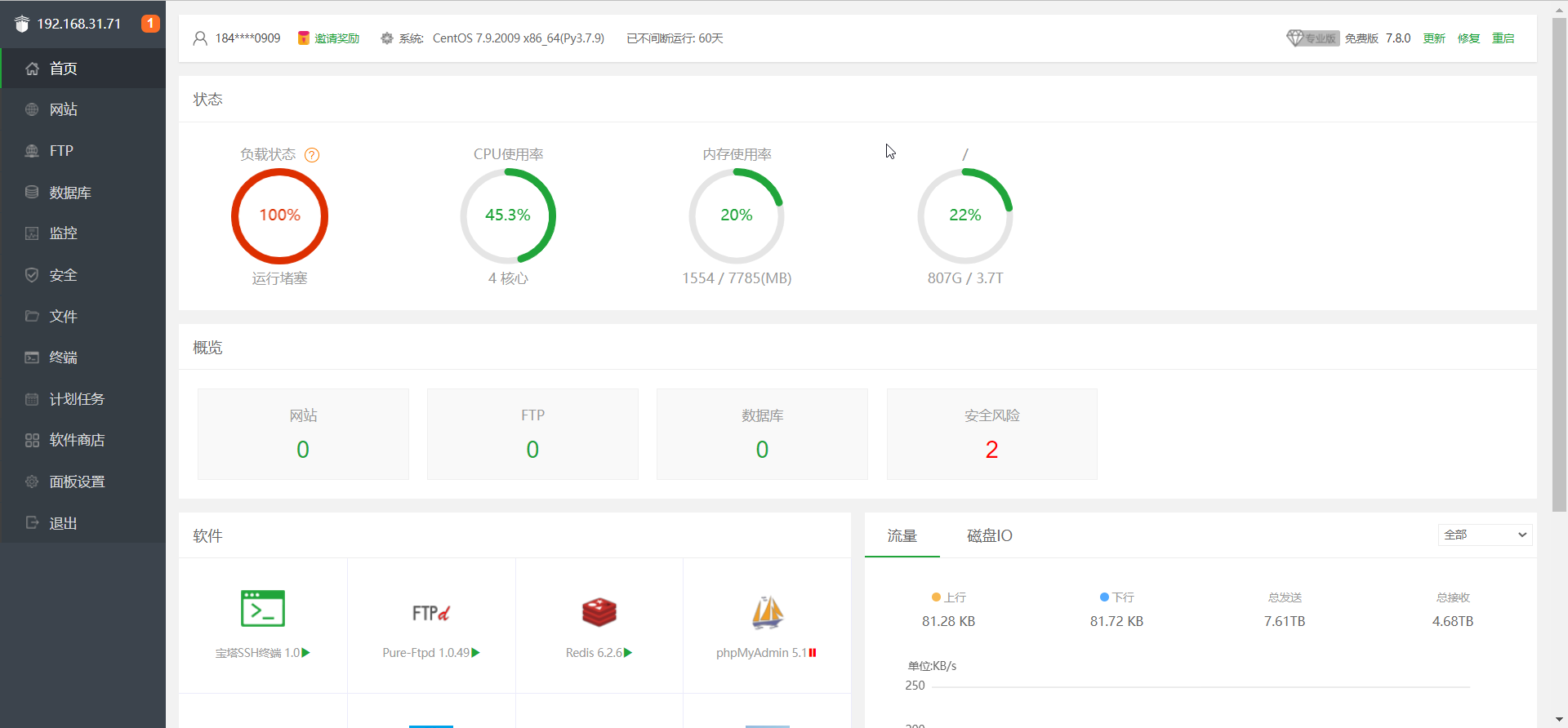The width and height of the screenshot is (1568, 728).
Task: Click the grid icon beside 软件商店
Action: [32, 440]
